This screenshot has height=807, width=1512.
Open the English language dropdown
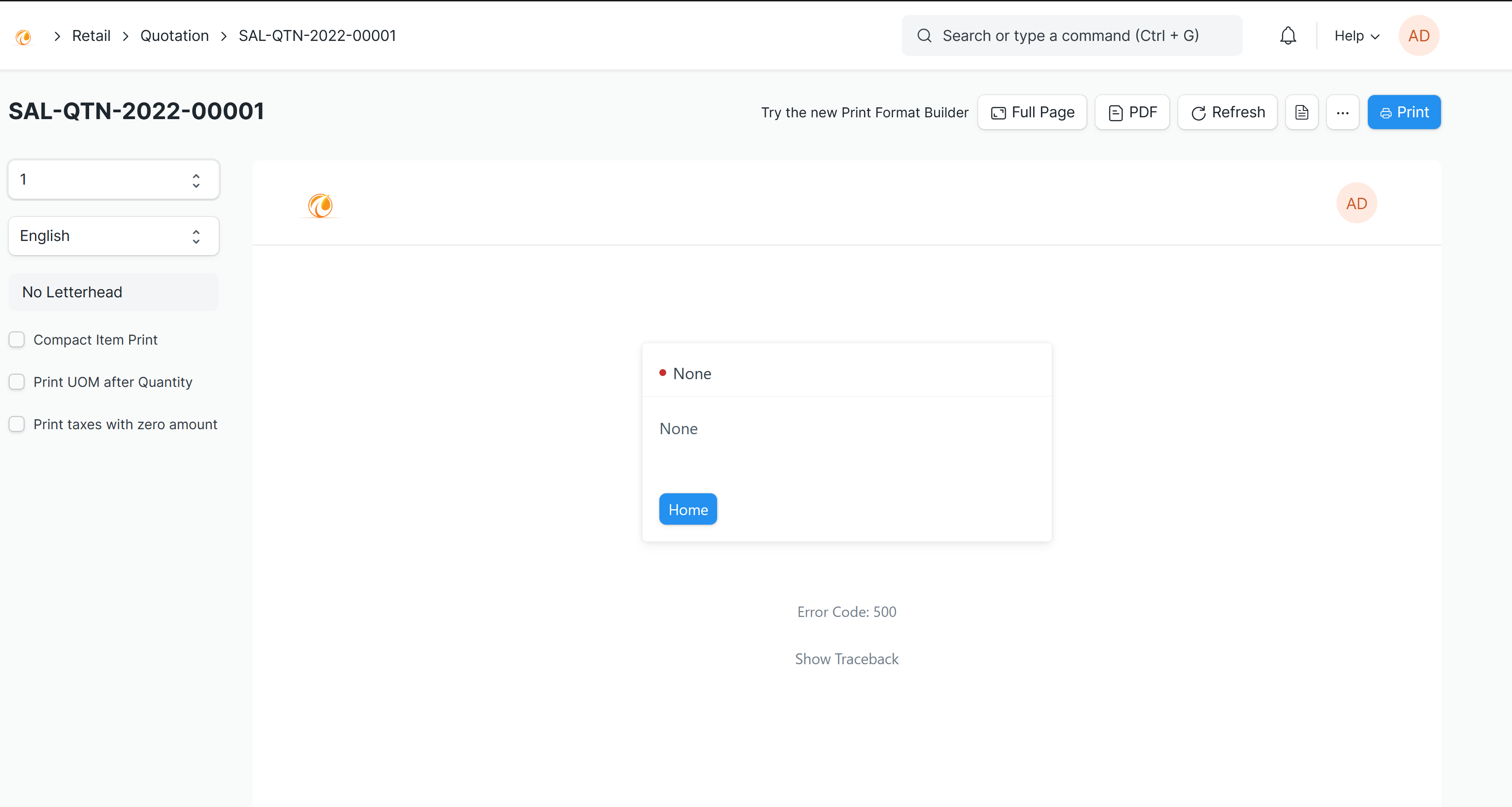[113, 236]
